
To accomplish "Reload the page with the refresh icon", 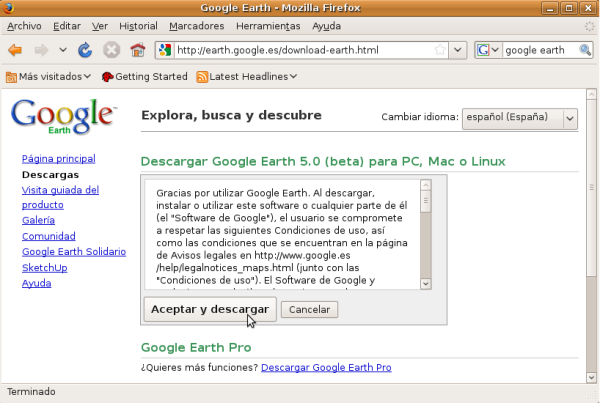I will click(86, 50).
